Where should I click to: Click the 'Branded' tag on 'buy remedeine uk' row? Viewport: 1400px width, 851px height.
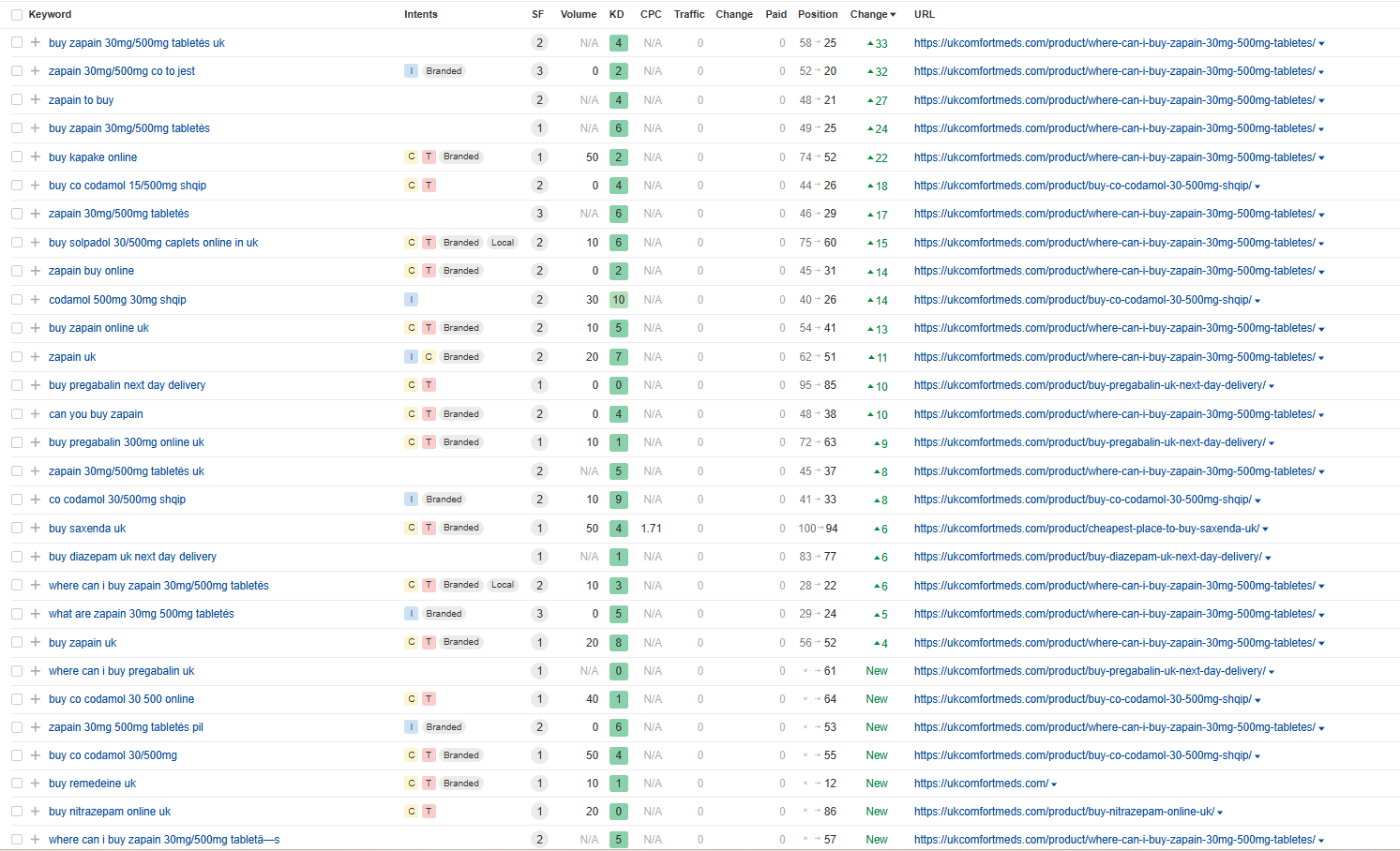tap(460, 784)
